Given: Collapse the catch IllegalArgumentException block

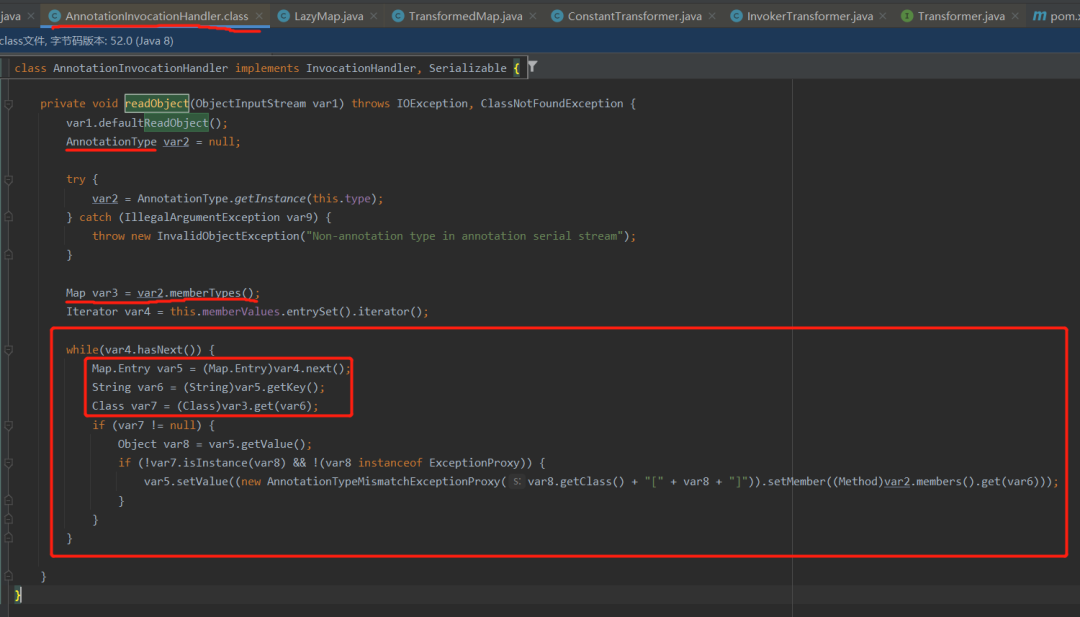Looking at the screenshot, I should (9, 217).
